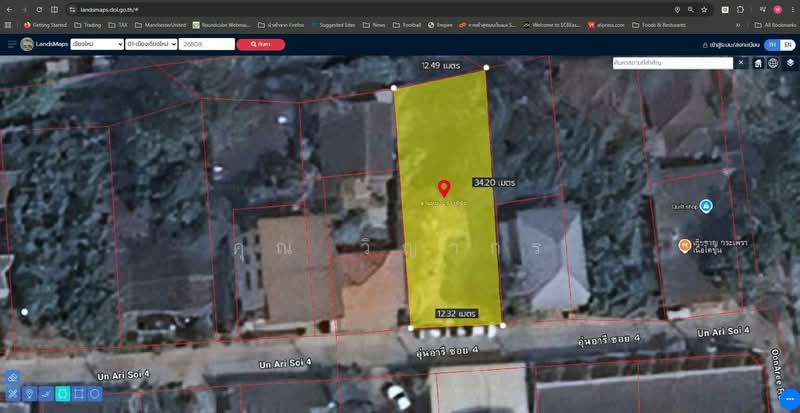800x413 pixels.
Task: Click the top-right vertex of yellow parcel
Action: (486, 67)
